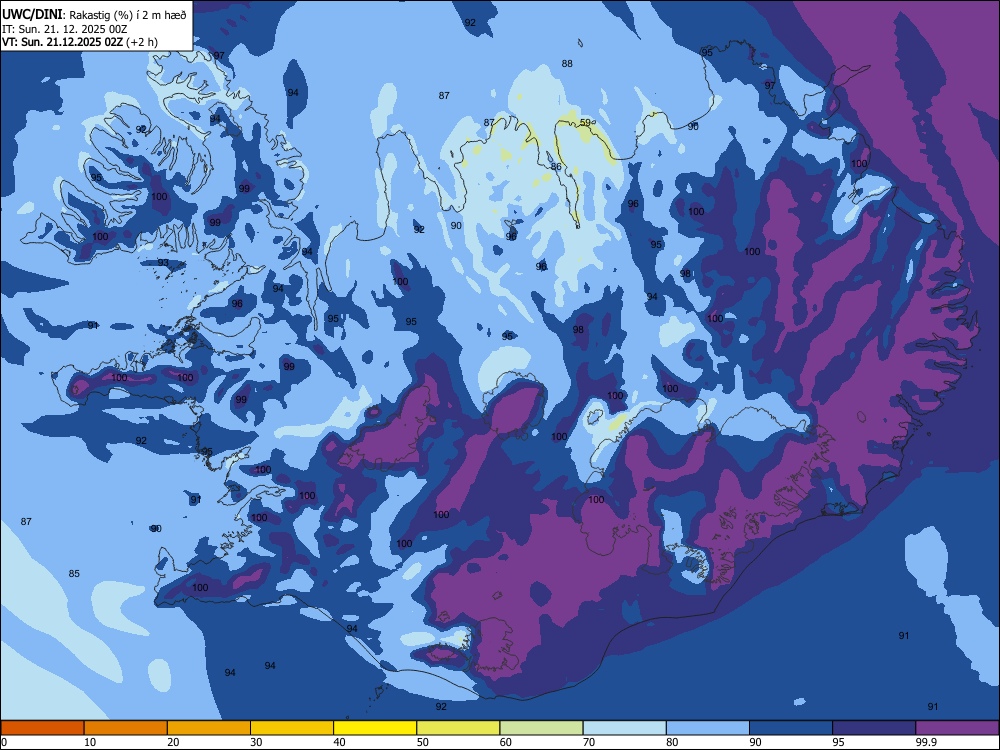1000x750 pixels.
Task: Click the legend tick label '30'
Action: 256,742
